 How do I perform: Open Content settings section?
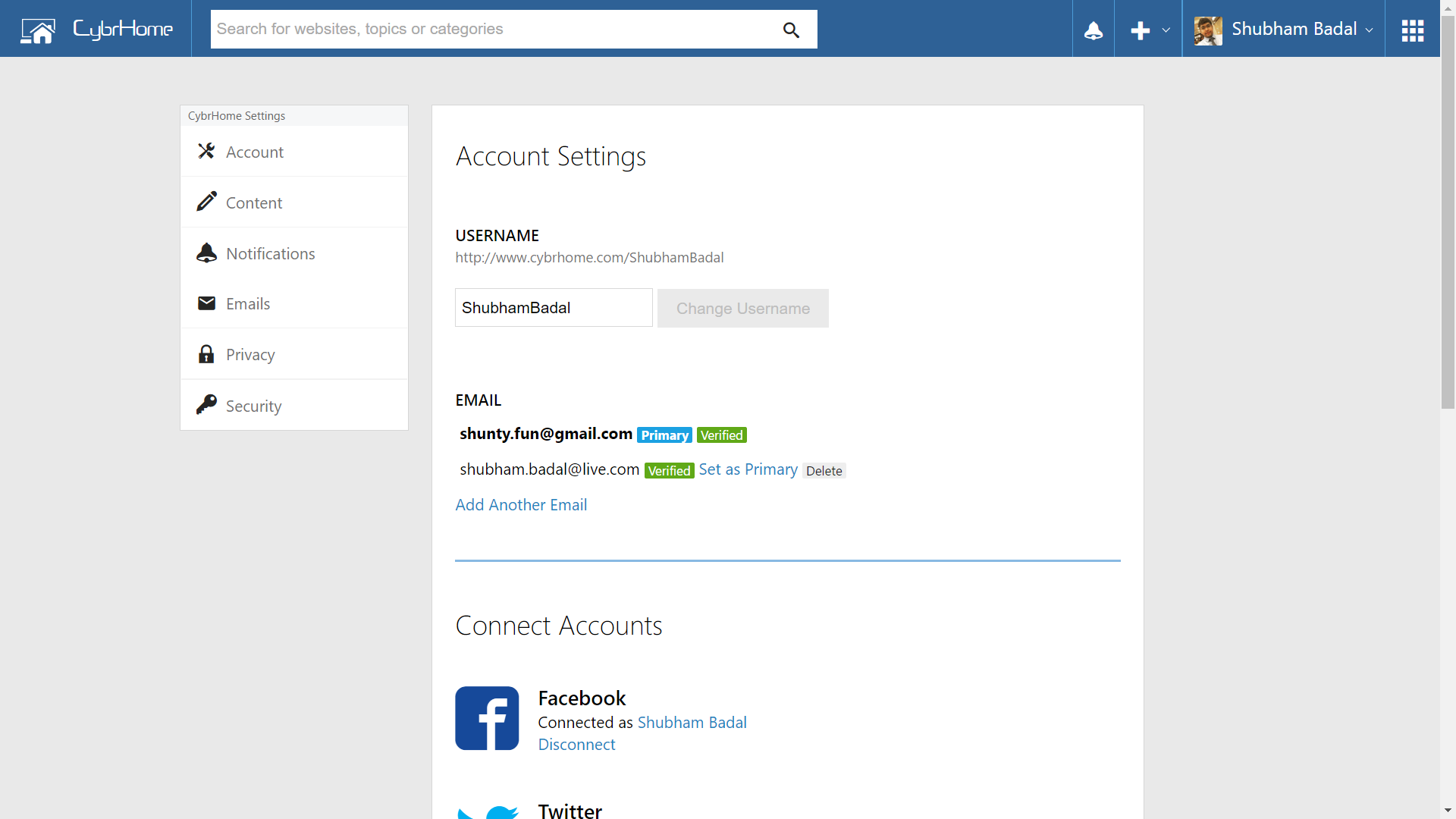point(294,202)
